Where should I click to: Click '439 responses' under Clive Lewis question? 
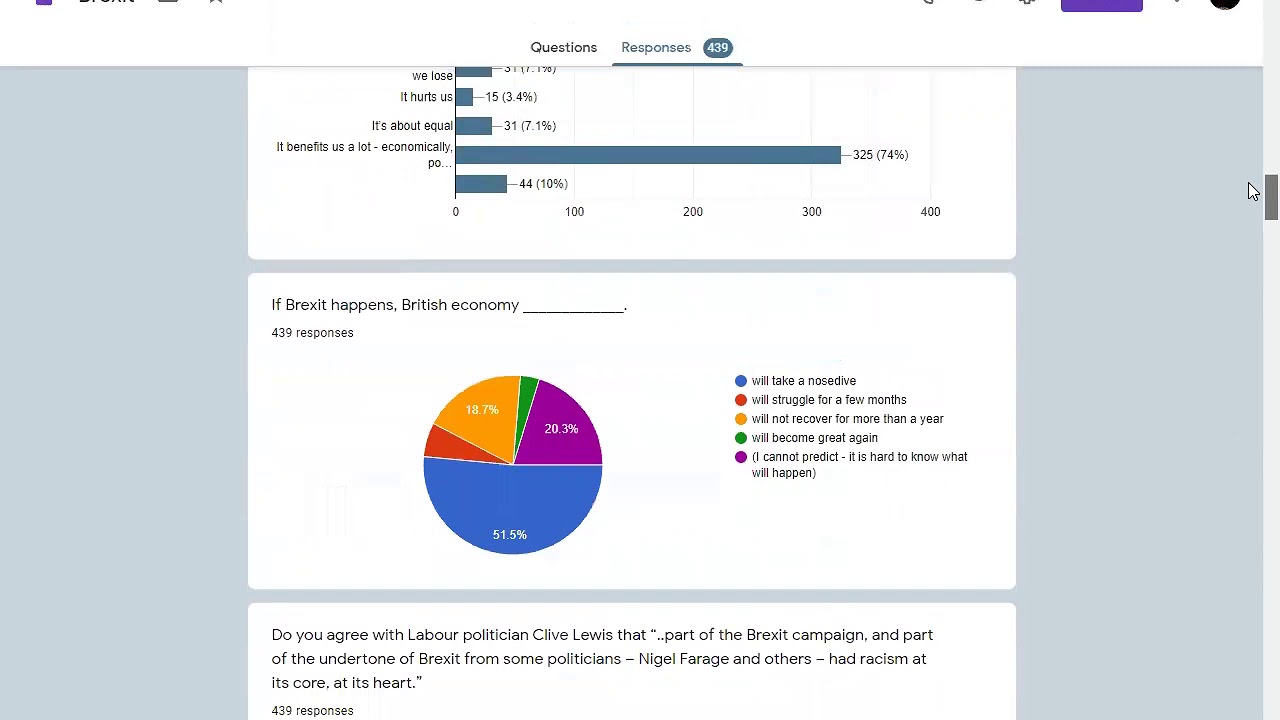312,711
